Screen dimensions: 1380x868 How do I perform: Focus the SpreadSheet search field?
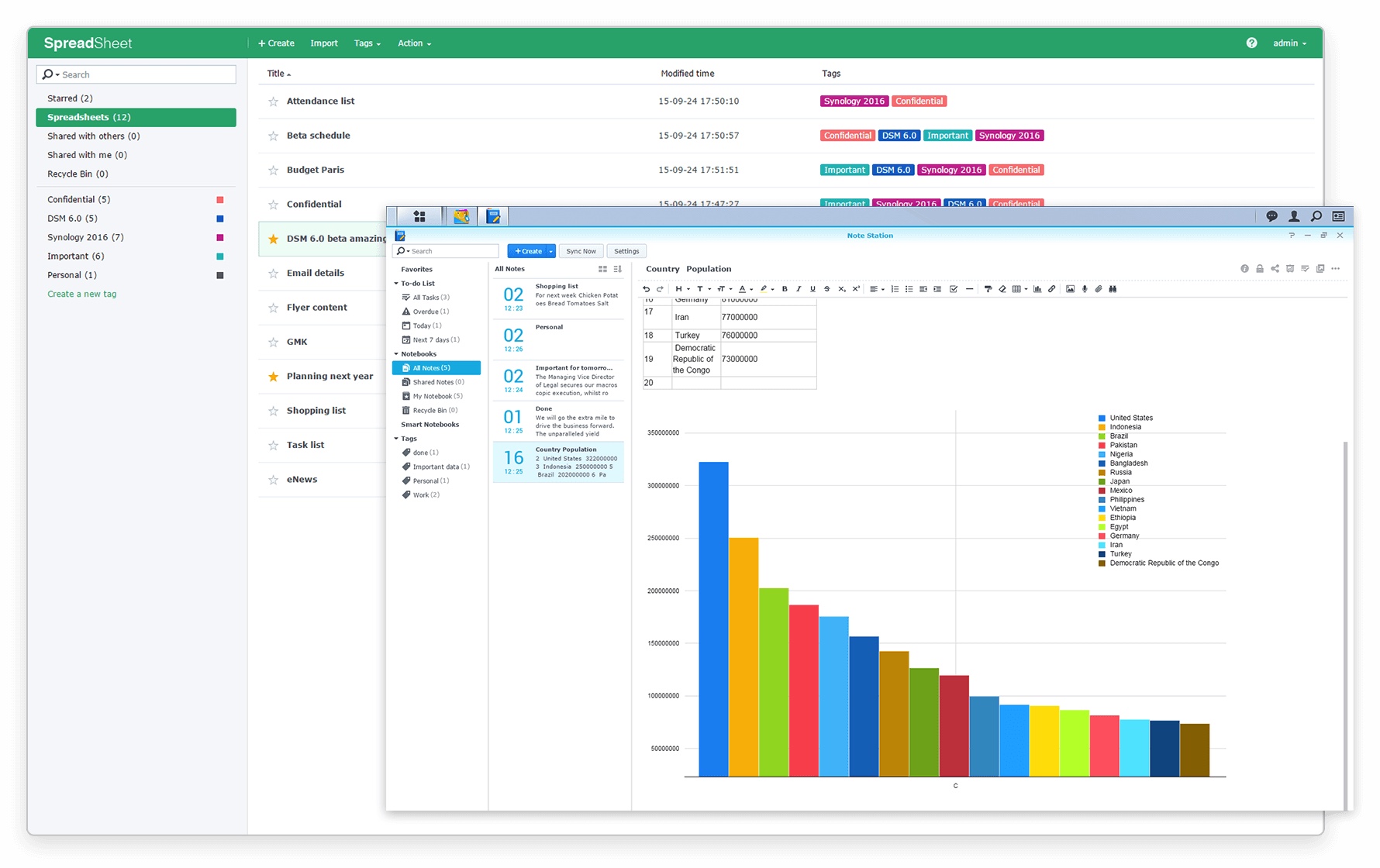point(136,74)
